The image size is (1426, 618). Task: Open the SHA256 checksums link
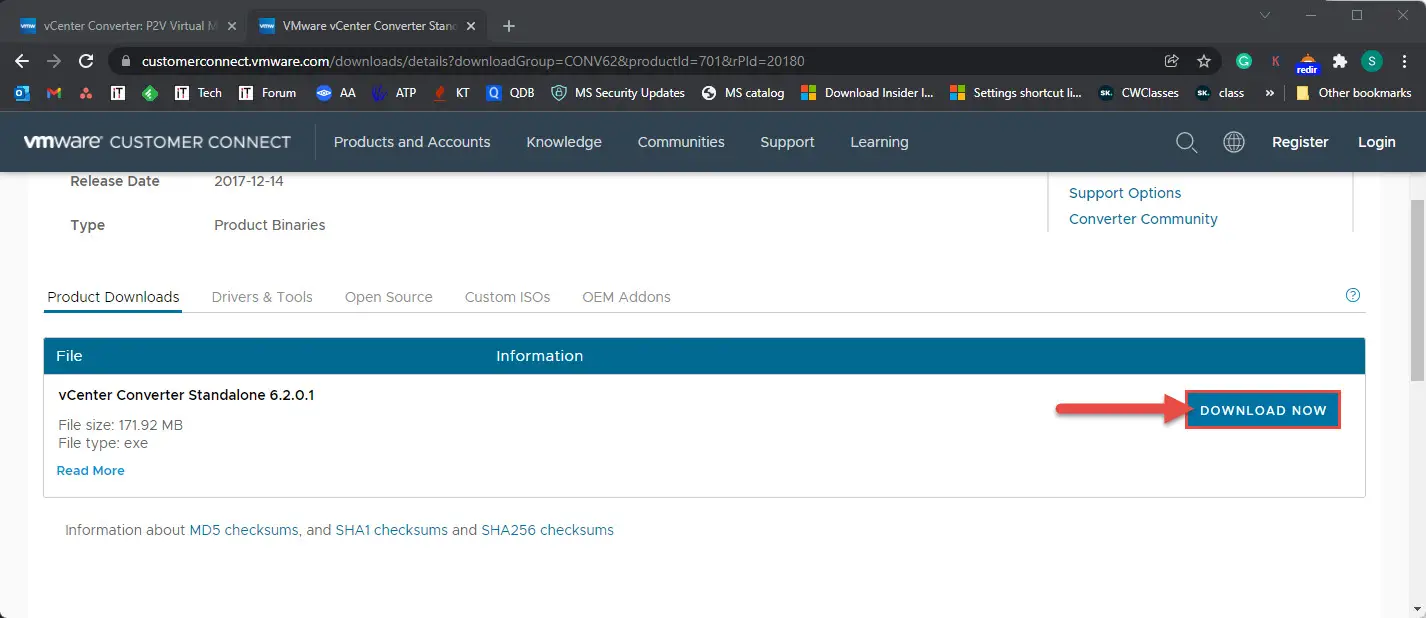(547, 530)
